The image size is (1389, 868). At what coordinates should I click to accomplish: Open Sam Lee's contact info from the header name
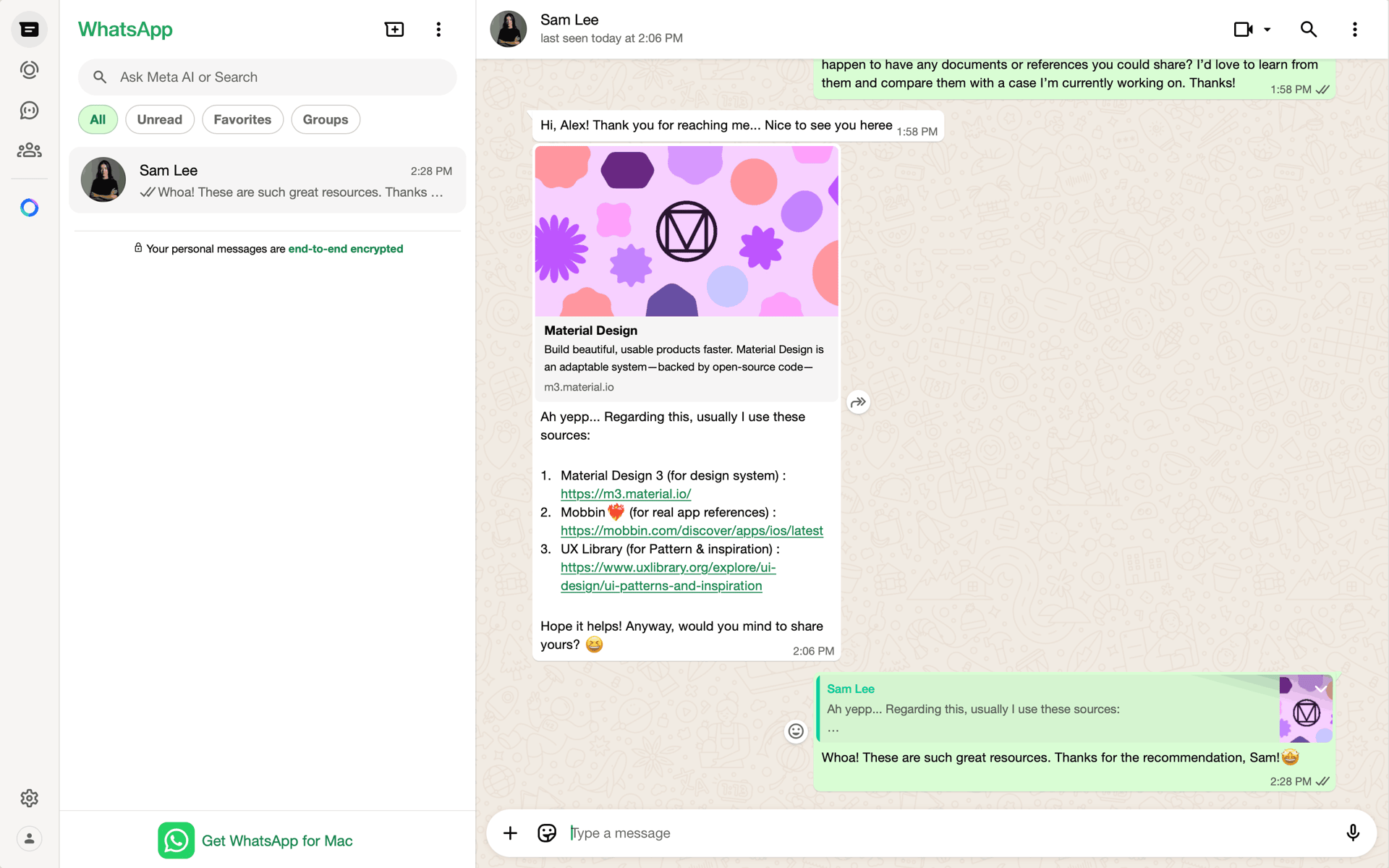coord(569,20)
